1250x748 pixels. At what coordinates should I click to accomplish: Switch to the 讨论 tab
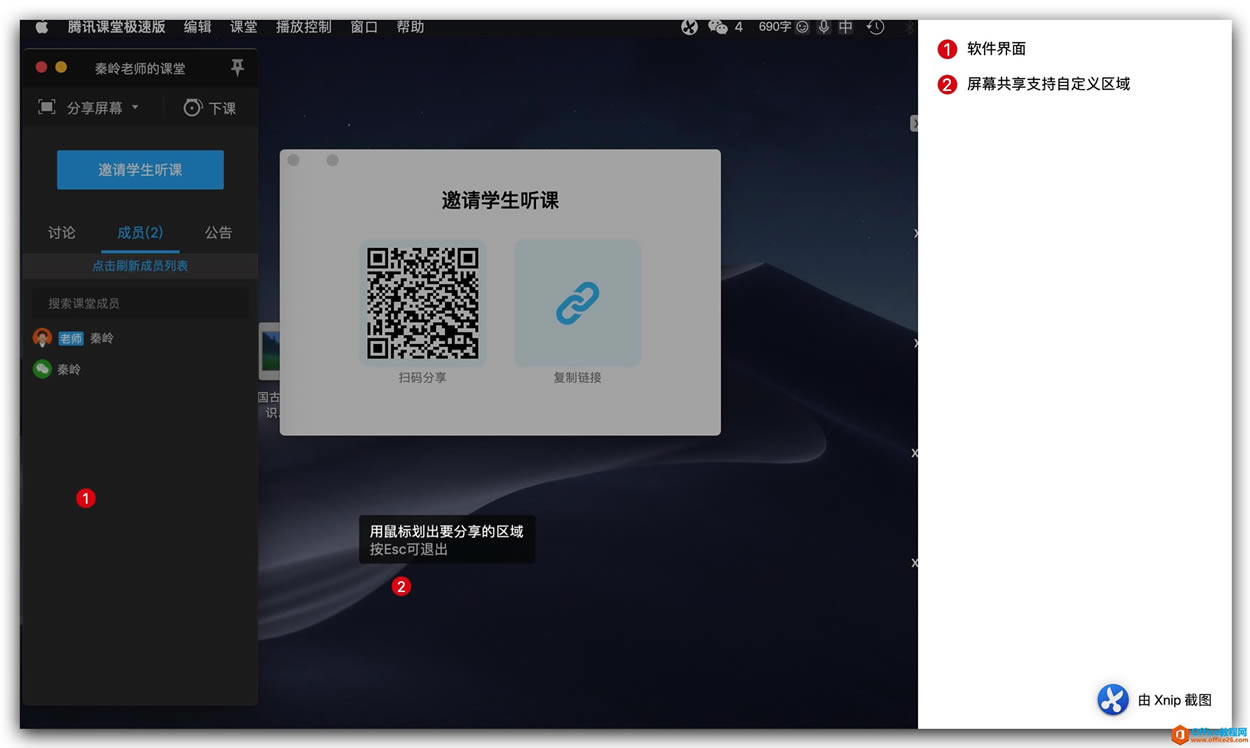point(62,232)
